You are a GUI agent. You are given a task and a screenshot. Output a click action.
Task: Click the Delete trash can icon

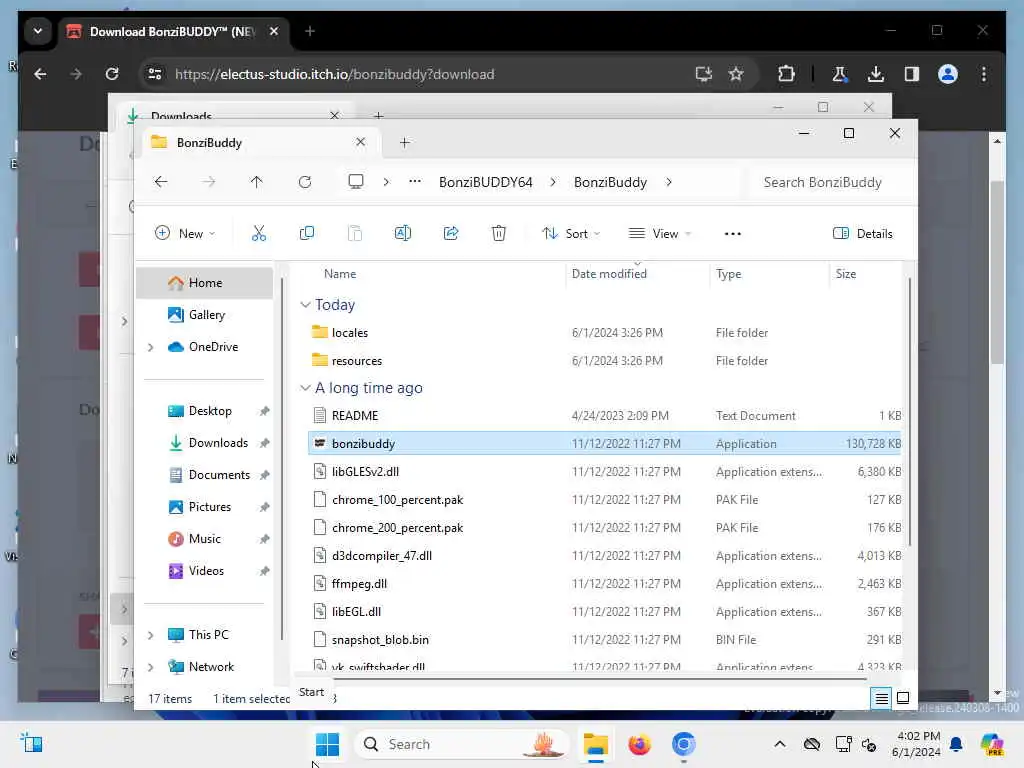(499, 233)
